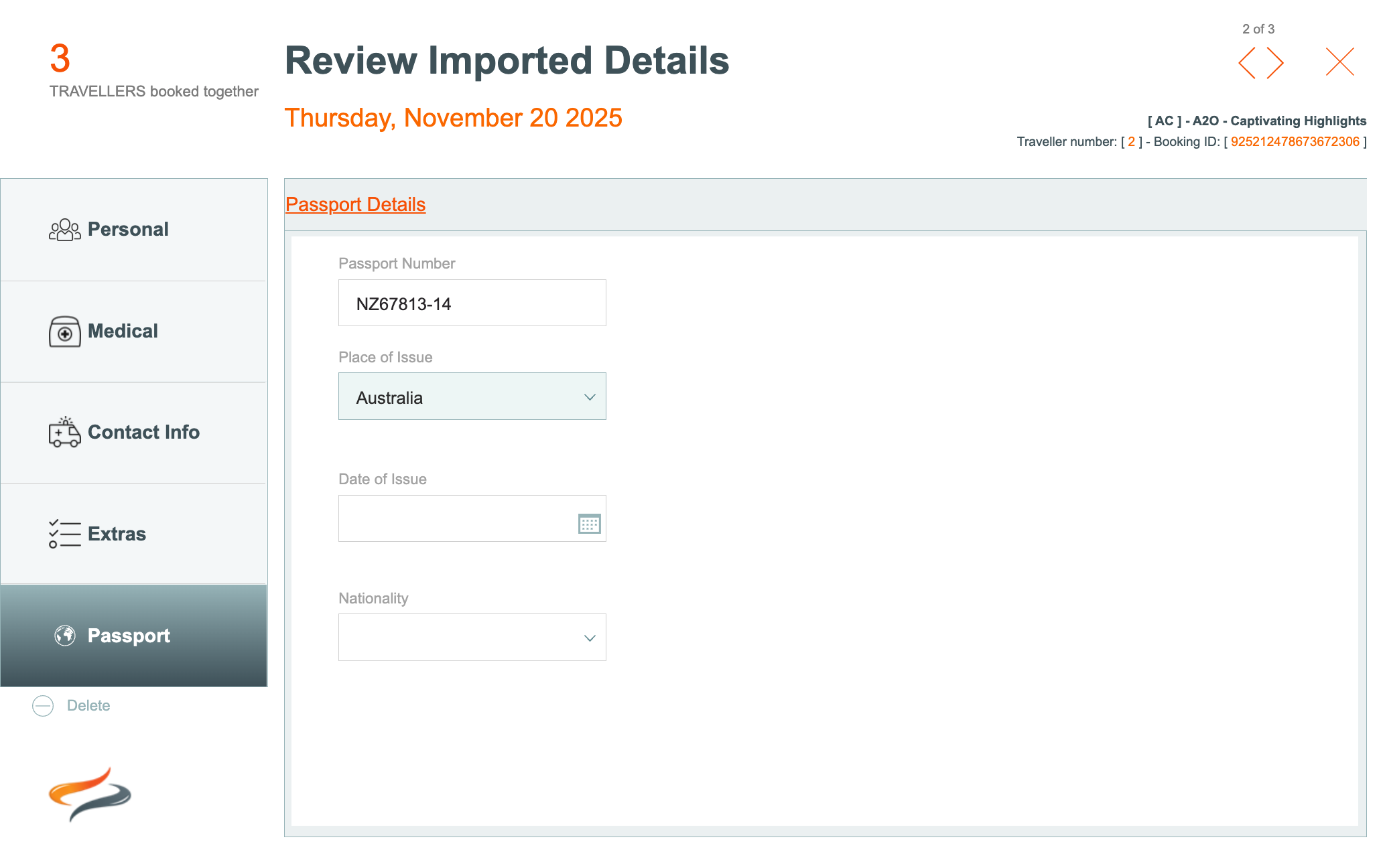The image size is (1383, 868).
Task: Expand the Place of Issue dropdown
Action: (472, 396)
